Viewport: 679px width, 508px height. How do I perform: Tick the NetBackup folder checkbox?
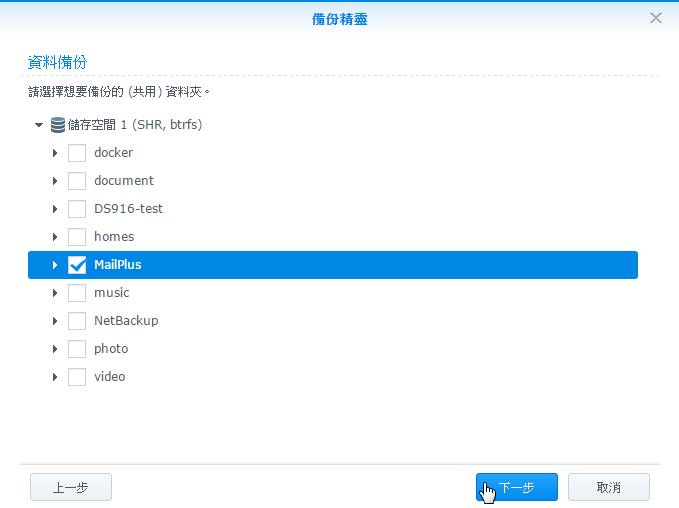[77, 321]
